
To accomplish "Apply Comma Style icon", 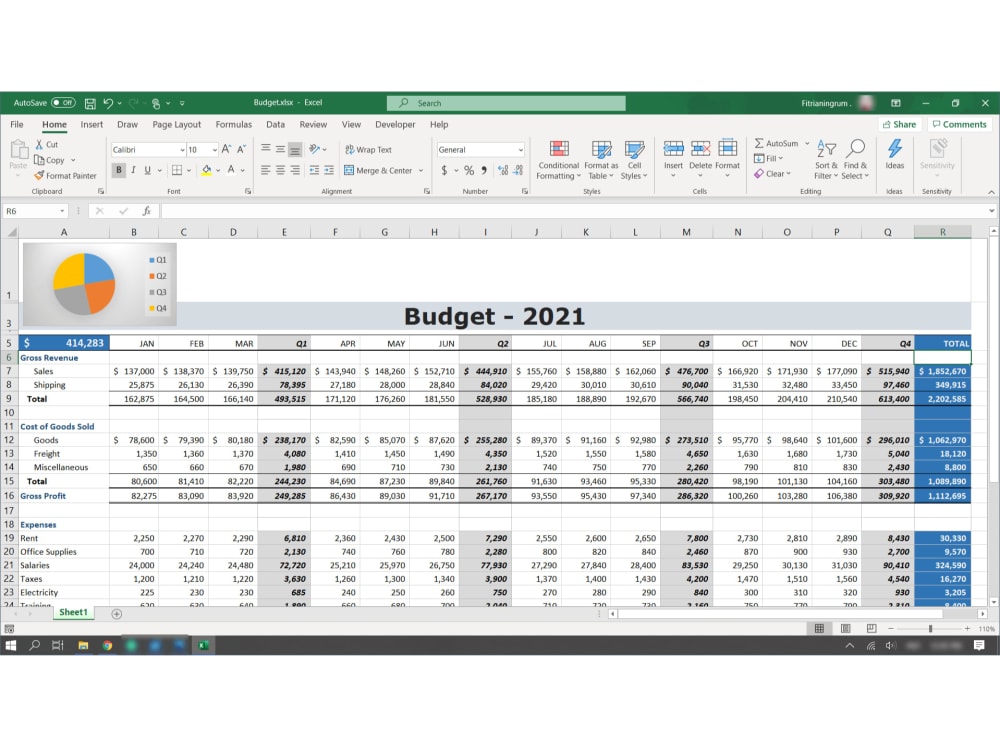I will [x=484, y=170].
